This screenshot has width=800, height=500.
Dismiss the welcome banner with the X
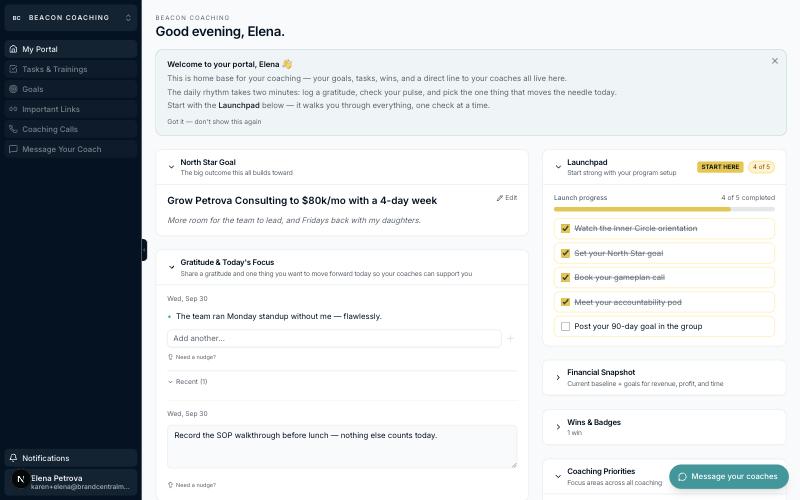coord(774,61)
